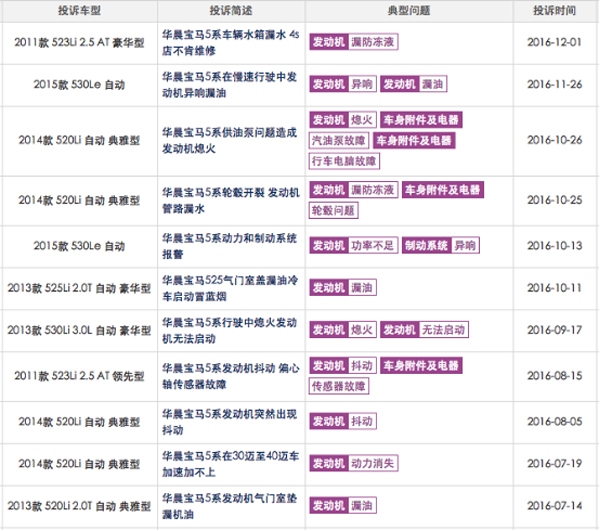Select 2014款 520Li model in 2016-10-26 row
Image resolution: width=600 pixels, height=531 pixels.
[x=79, y=140]
